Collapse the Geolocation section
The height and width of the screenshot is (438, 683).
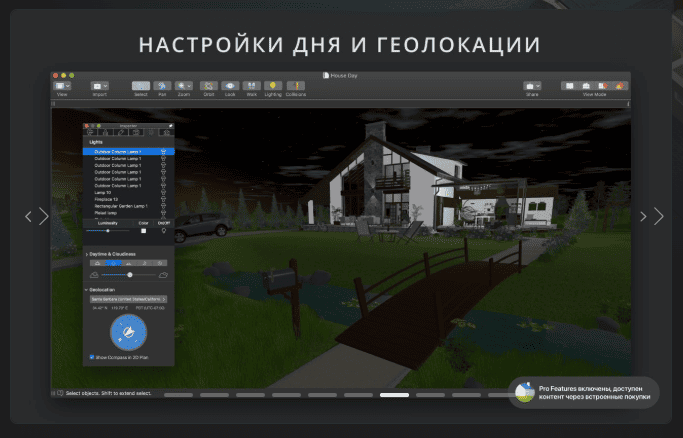click(86, 290)
